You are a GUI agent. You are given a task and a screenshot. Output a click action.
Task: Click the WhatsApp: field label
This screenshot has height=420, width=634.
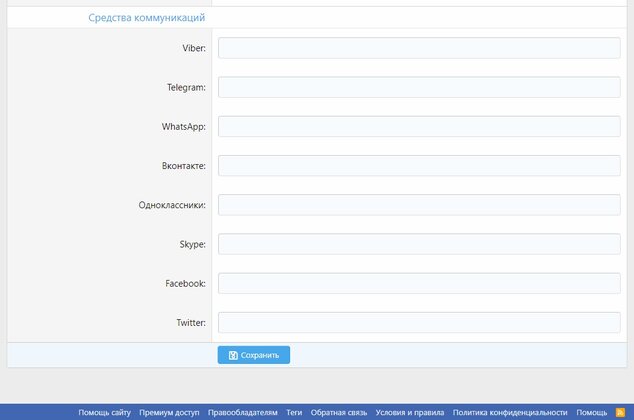tap(184, 126)
